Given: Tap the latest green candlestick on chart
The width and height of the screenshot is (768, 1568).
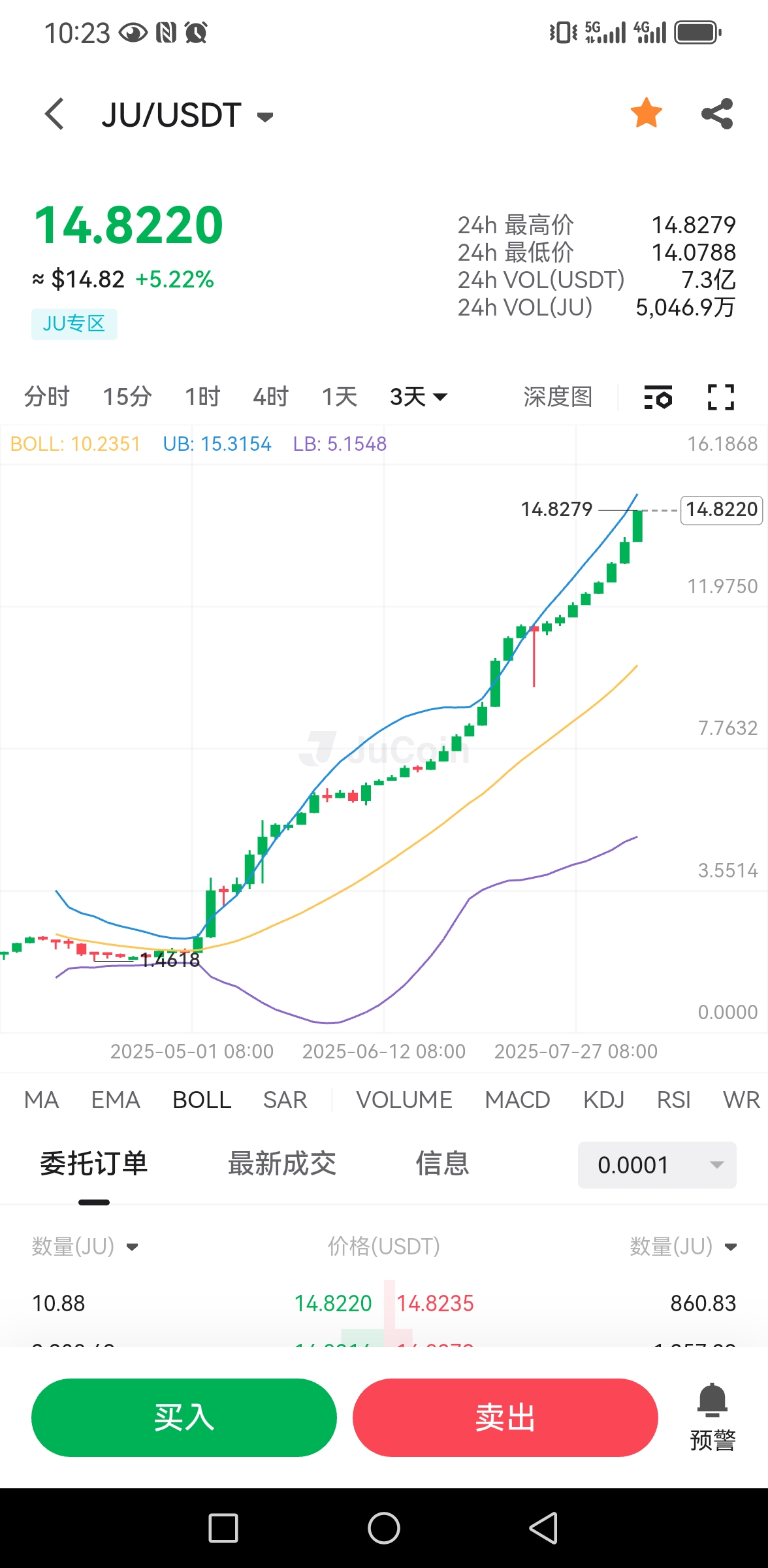Looking at the screenshot, I should (x=637, y=525).
